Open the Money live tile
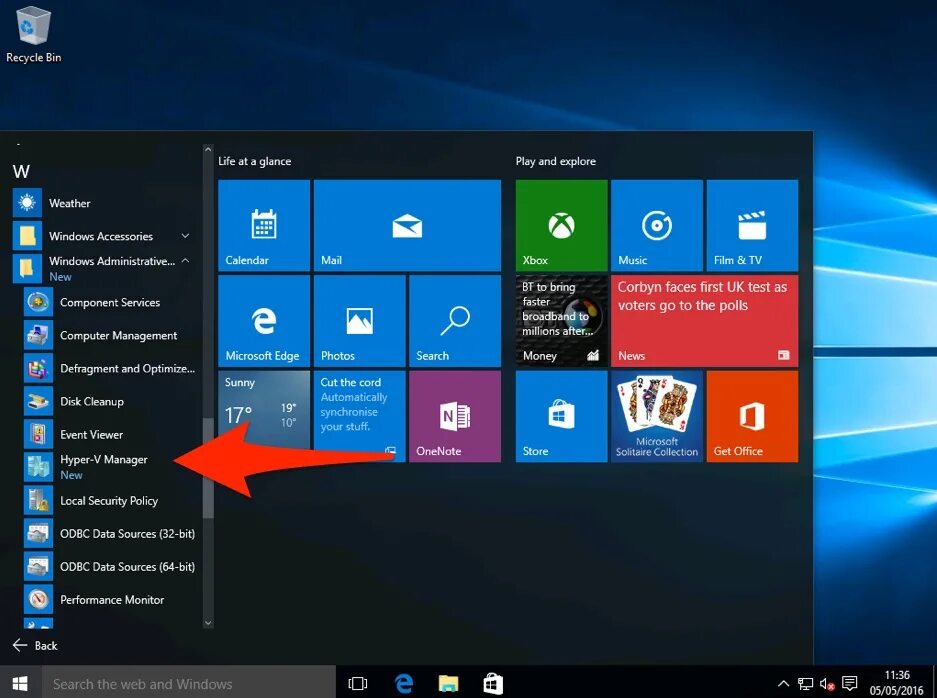Viewport: 937px width, 698px height. [562, 321]
